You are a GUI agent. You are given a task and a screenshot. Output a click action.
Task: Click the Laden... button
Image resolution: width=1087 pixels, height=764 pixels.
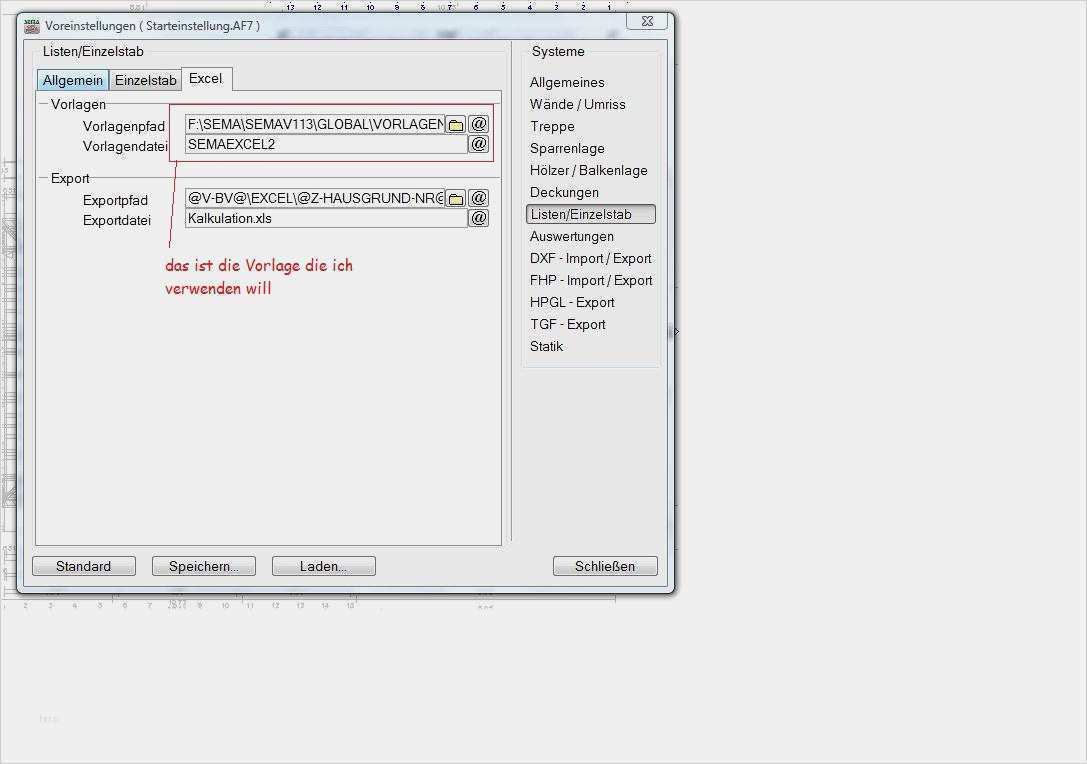[323, 566]
